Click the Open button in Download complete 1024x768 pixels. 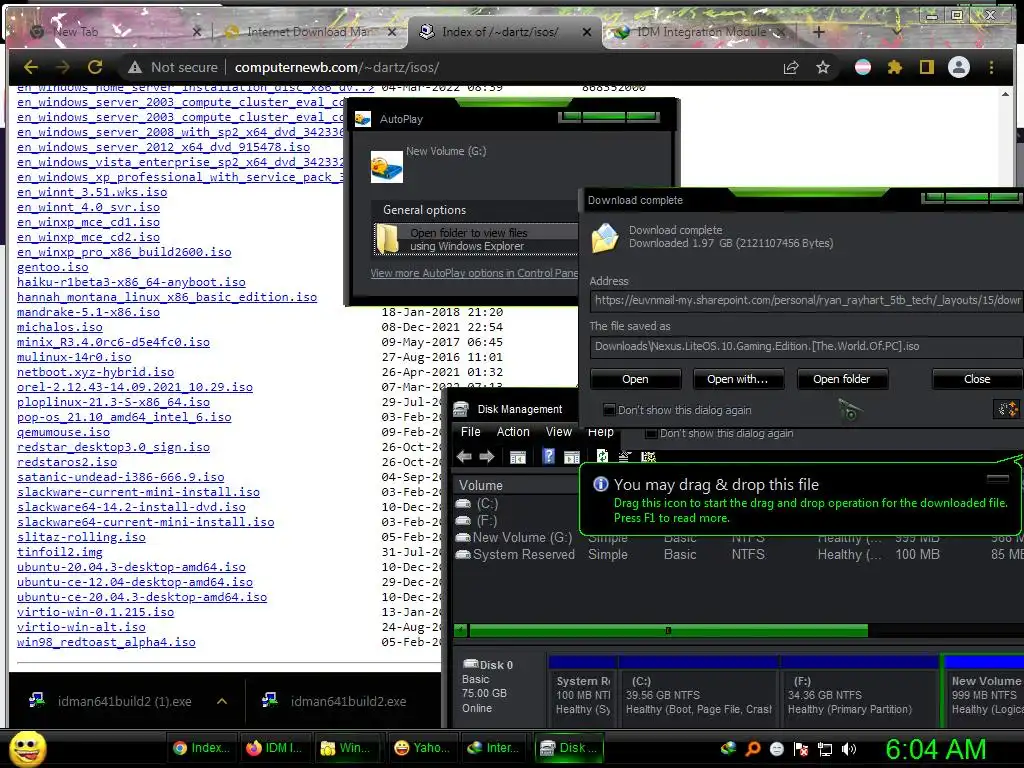(x=635, y=379)
